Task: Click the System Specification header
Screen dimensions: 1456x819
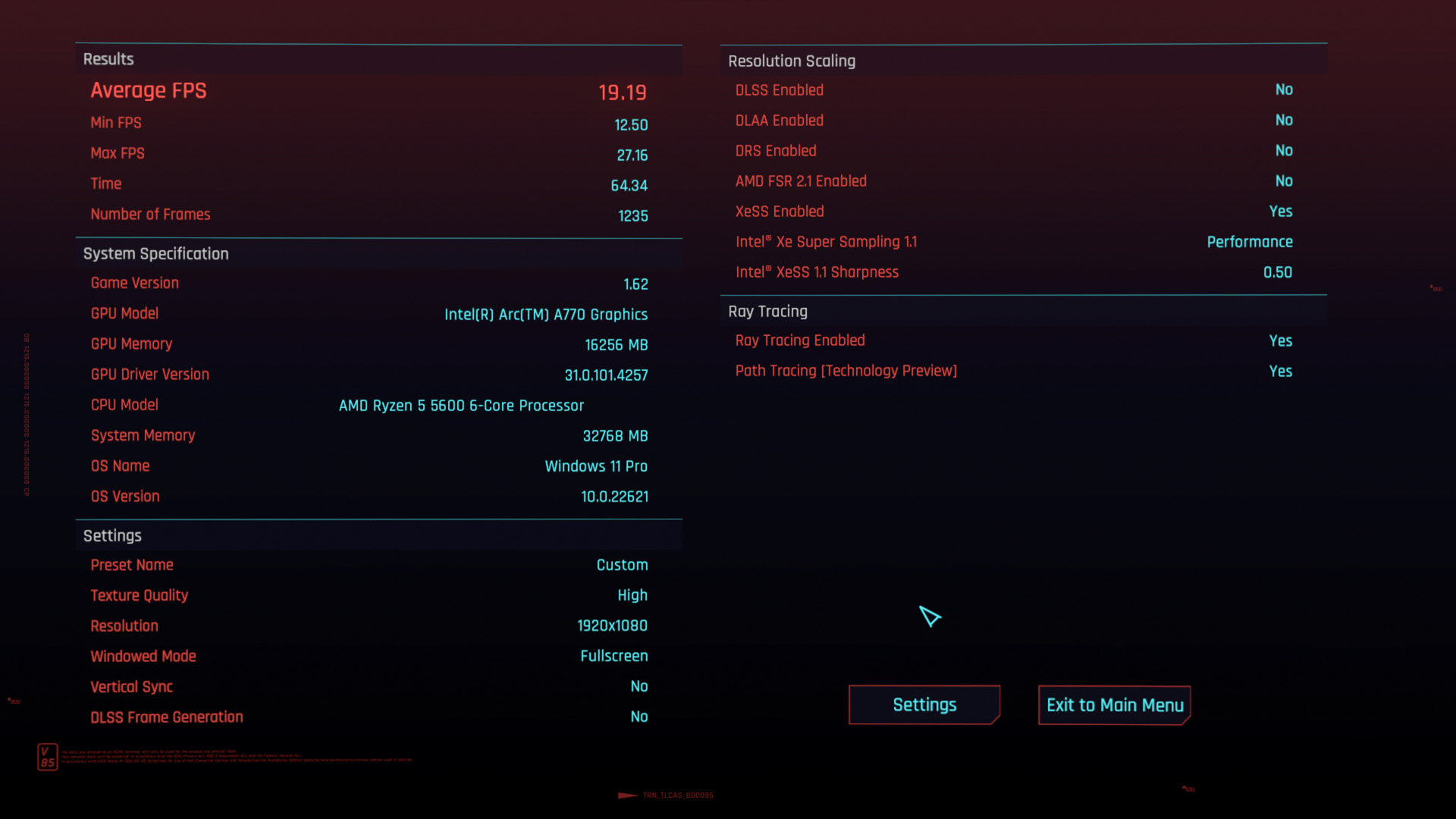Action: tap(155, 254)
